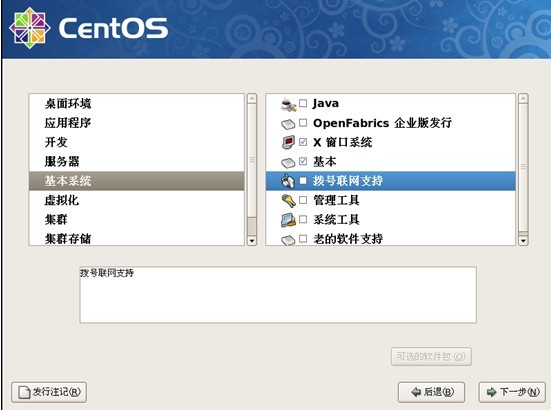Click the package list down arrow
The image size is (551, 410).
[523, 241]
